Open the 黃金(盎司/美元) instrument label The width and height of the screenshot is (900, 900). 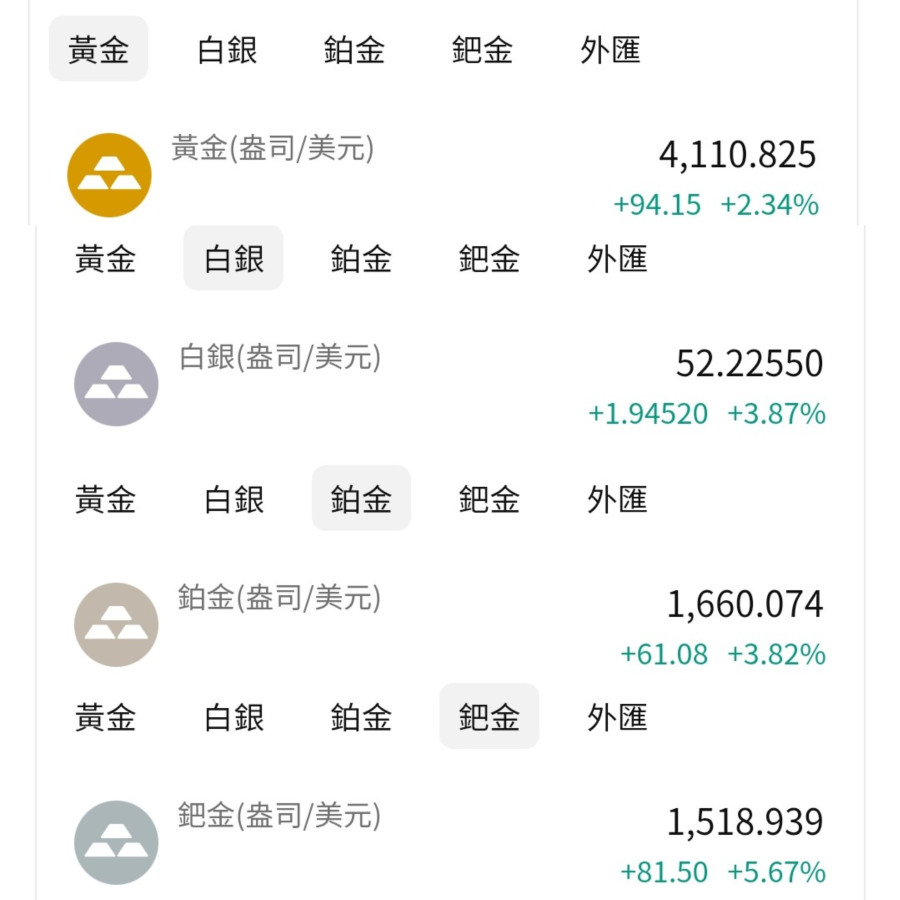[273, 149]
